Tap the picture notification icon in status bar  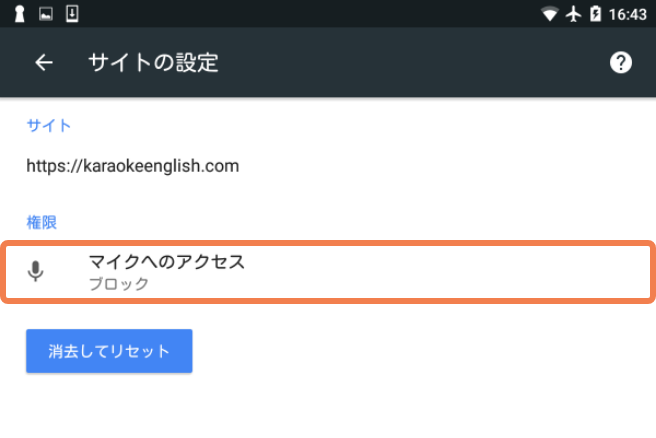[x=46, y=14]
